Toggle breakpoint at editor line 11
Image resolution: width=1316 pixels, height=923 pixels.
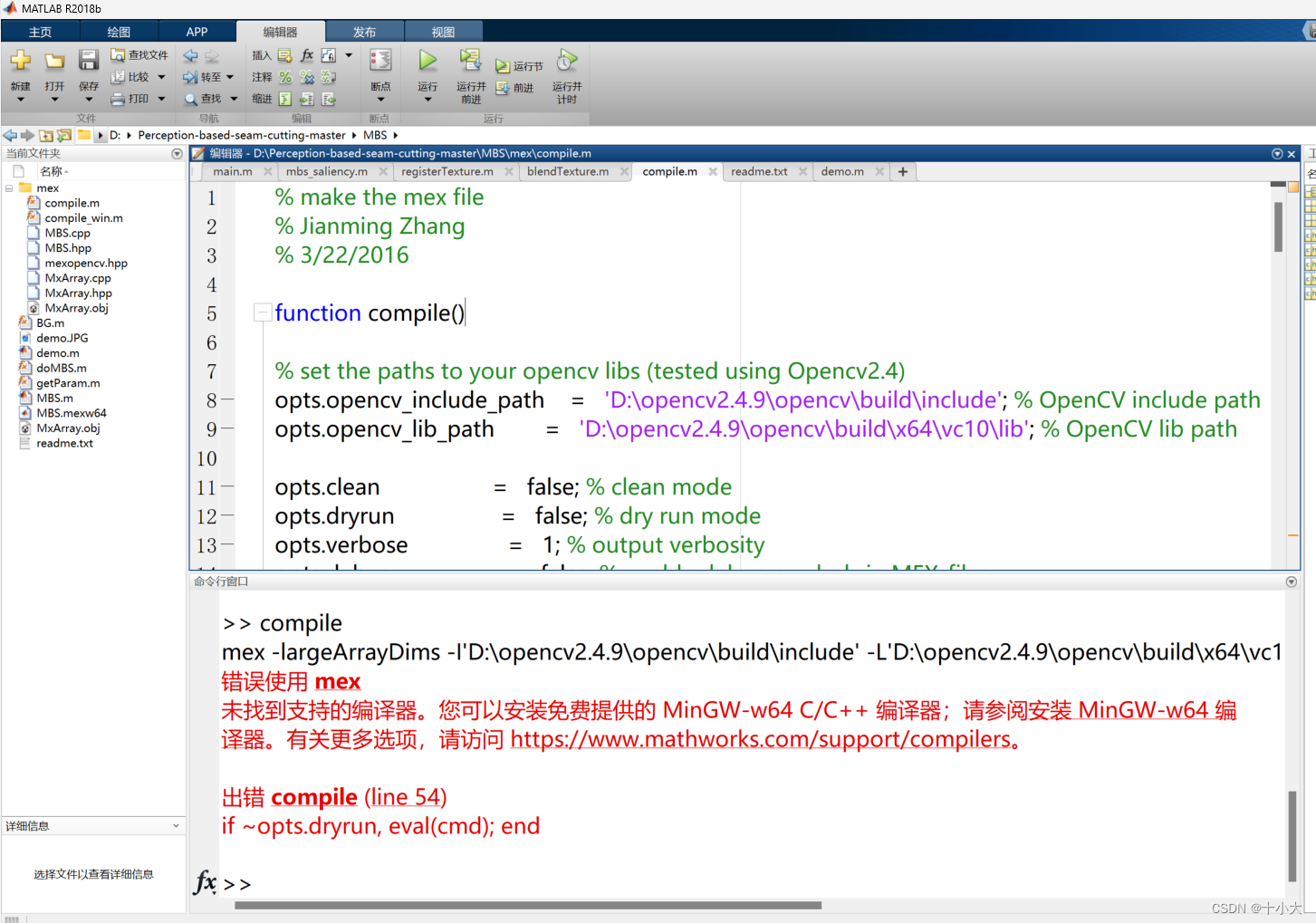(227, 486)
